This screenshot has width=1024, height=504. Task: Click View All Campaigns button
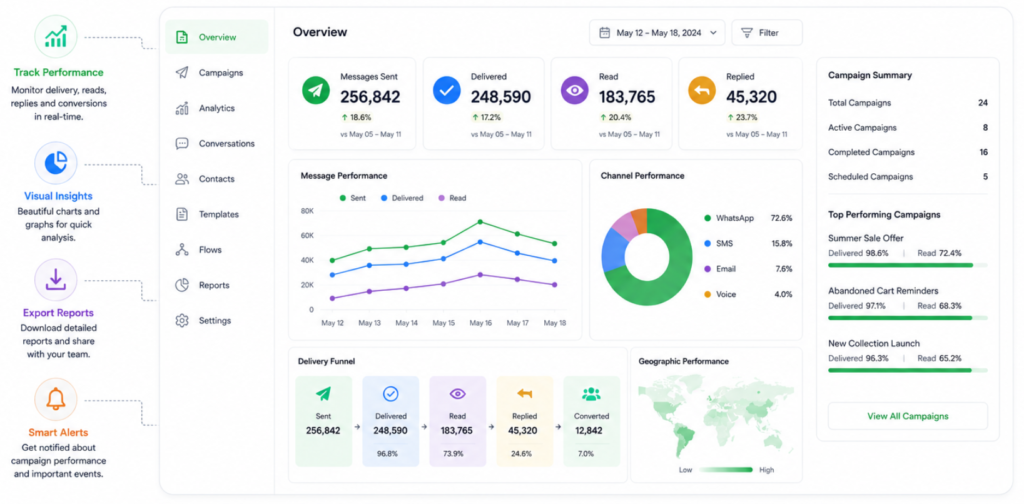(x=908, y=416)
